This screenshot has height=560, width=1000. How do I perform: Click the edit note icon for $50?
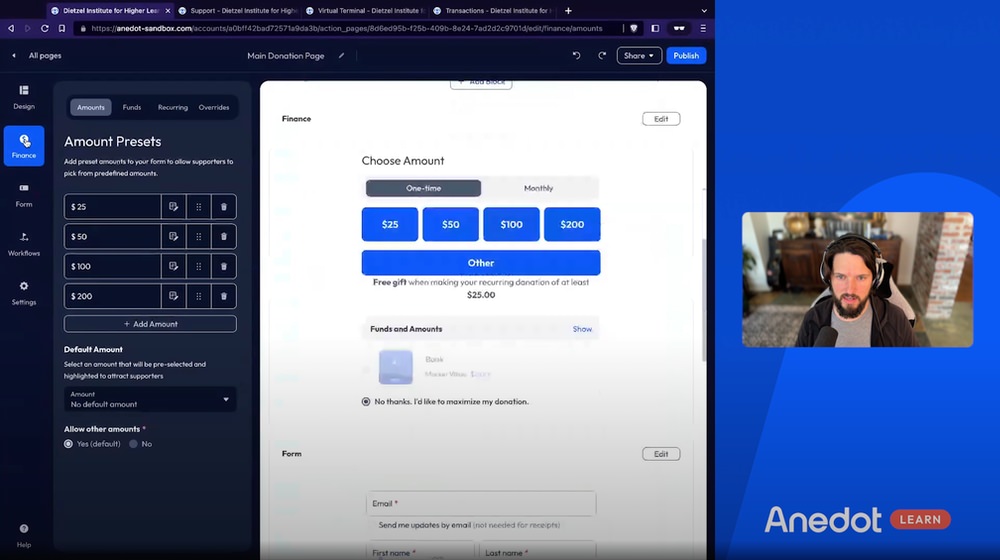pos(173,237)
